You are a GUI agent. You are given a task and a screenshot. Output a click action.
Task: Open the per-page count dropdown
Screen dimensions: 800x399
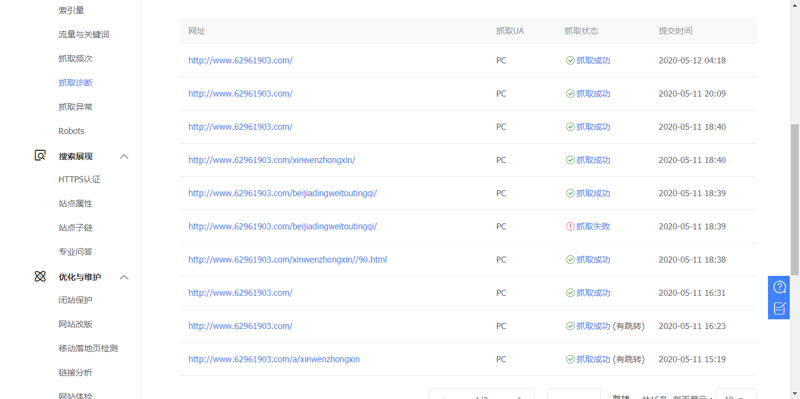736,394
